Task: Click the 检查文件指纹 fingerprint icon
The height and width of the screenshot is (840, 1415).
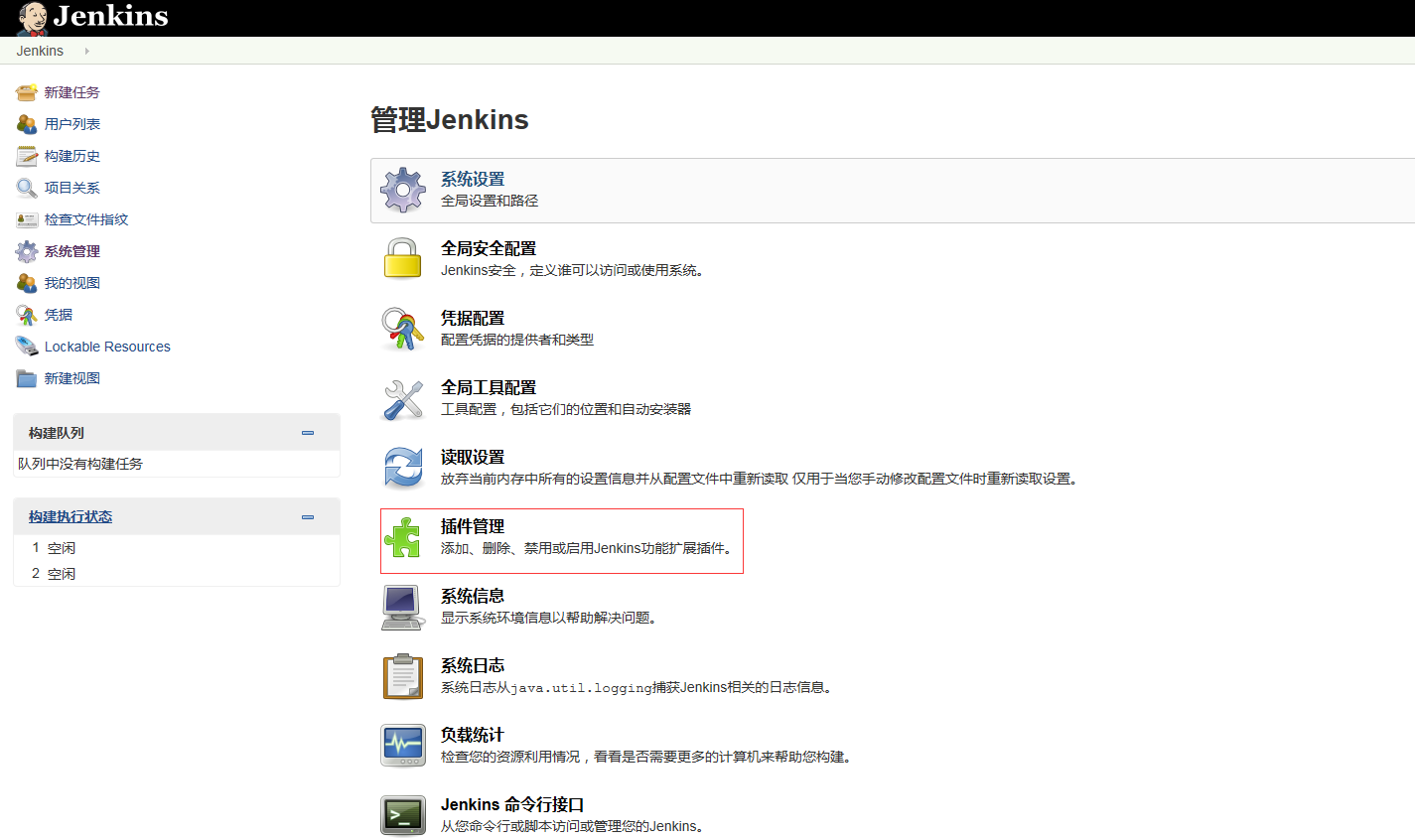Action: click(x=27, y=219)
